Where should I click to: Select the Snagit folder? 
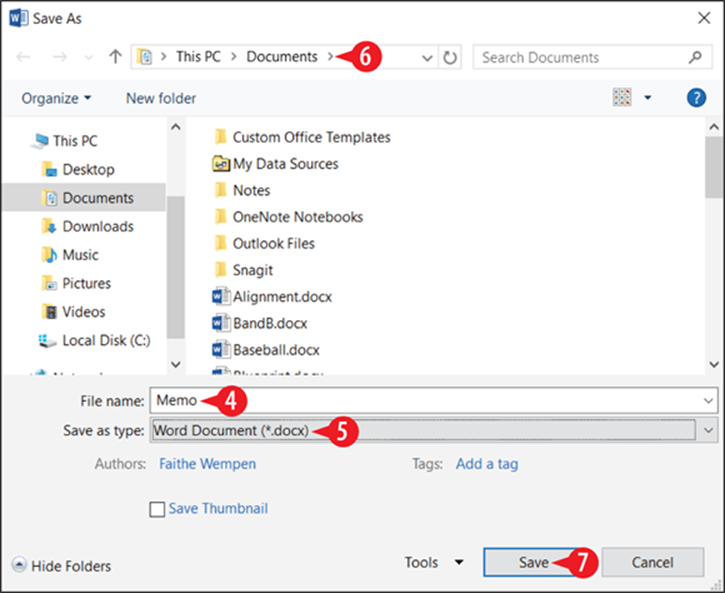244,270
